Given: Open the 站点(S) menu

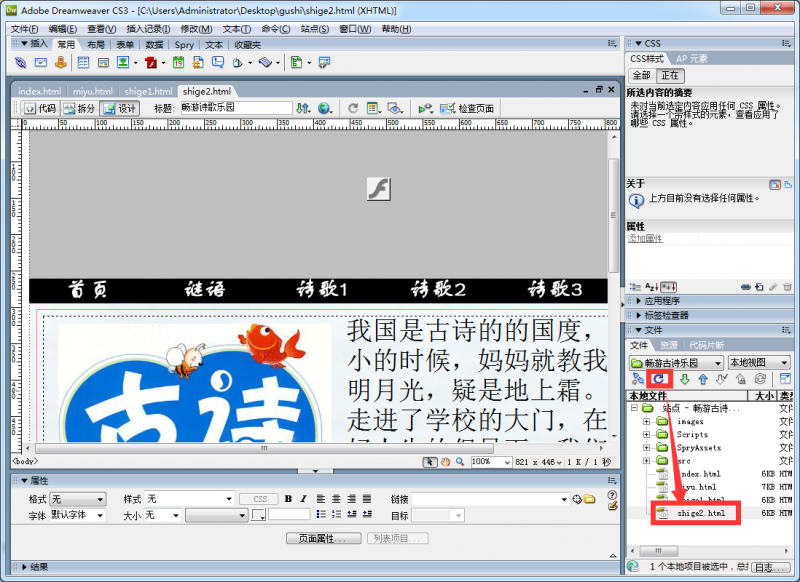Looking at the screenshot, I should coord(315,29).
